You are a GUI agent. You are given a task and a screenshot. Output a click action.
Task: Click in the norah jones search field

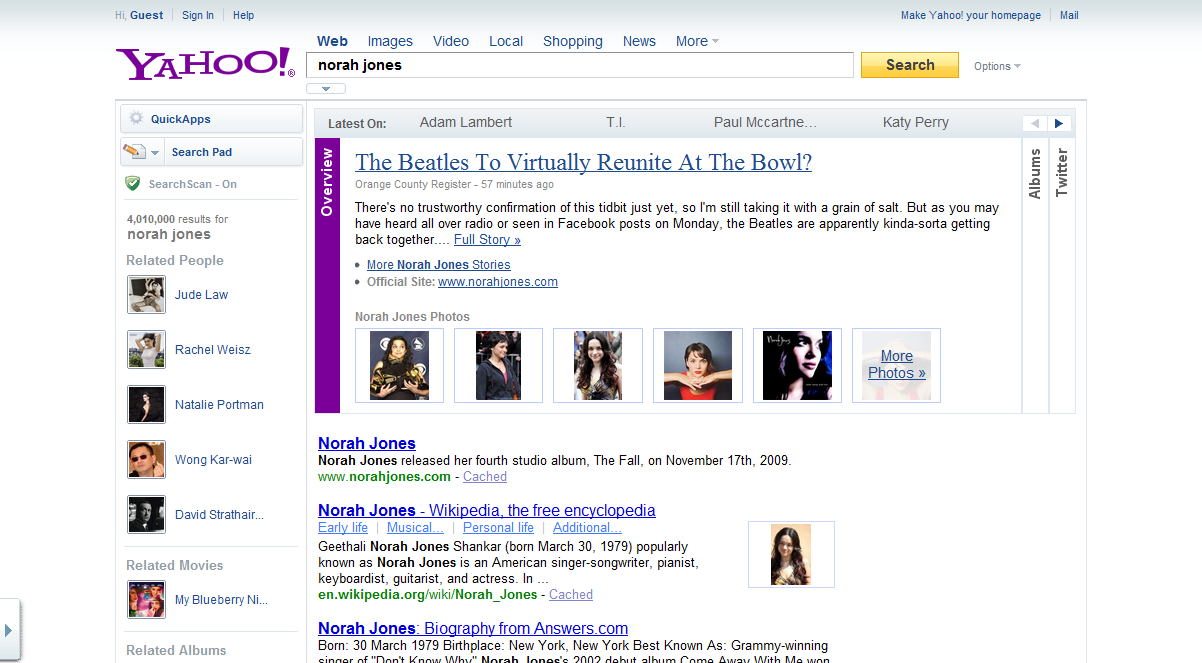tap(580, 65)
